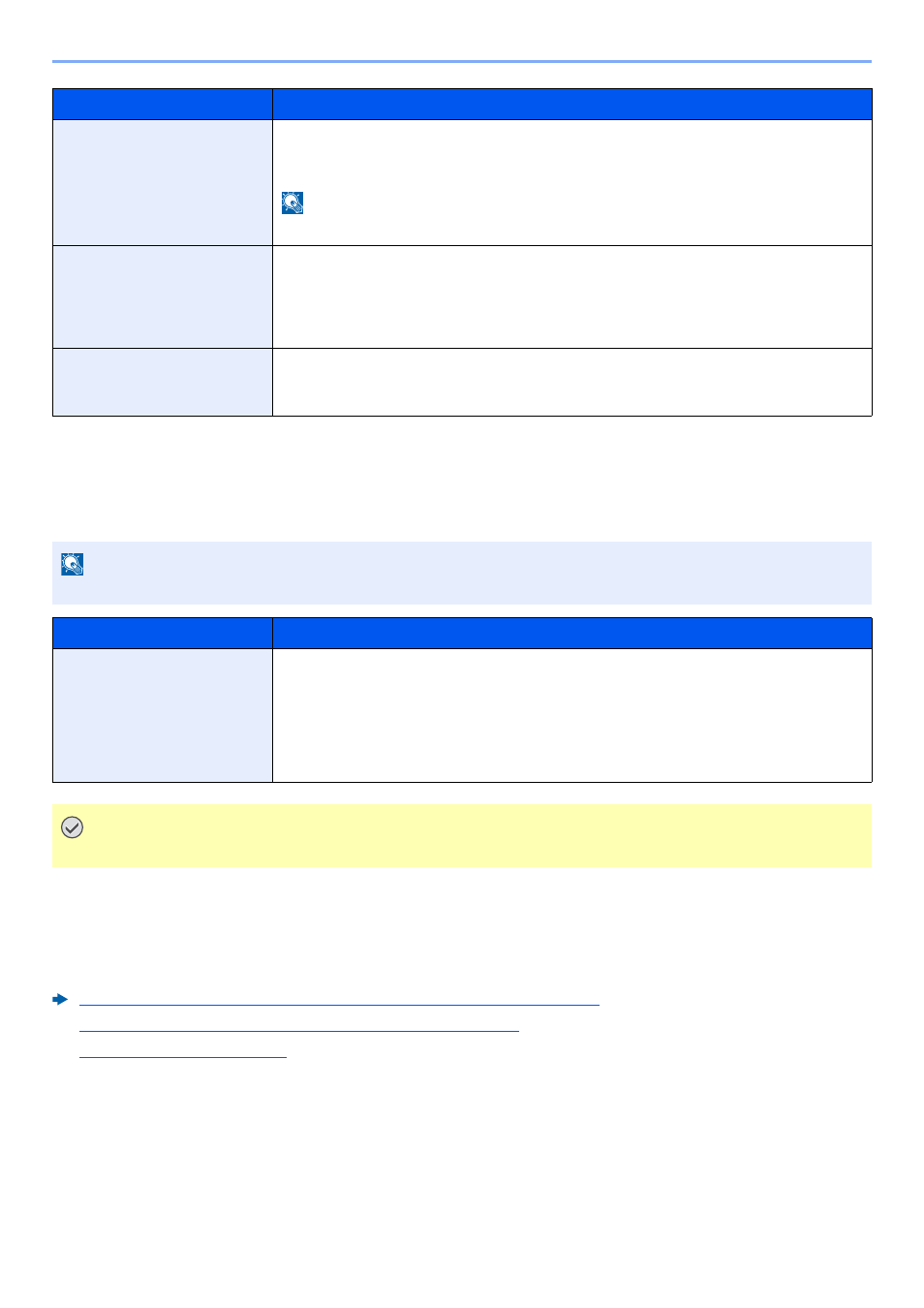
Task: Click the second row's left cell in top table
Action: 163,296
